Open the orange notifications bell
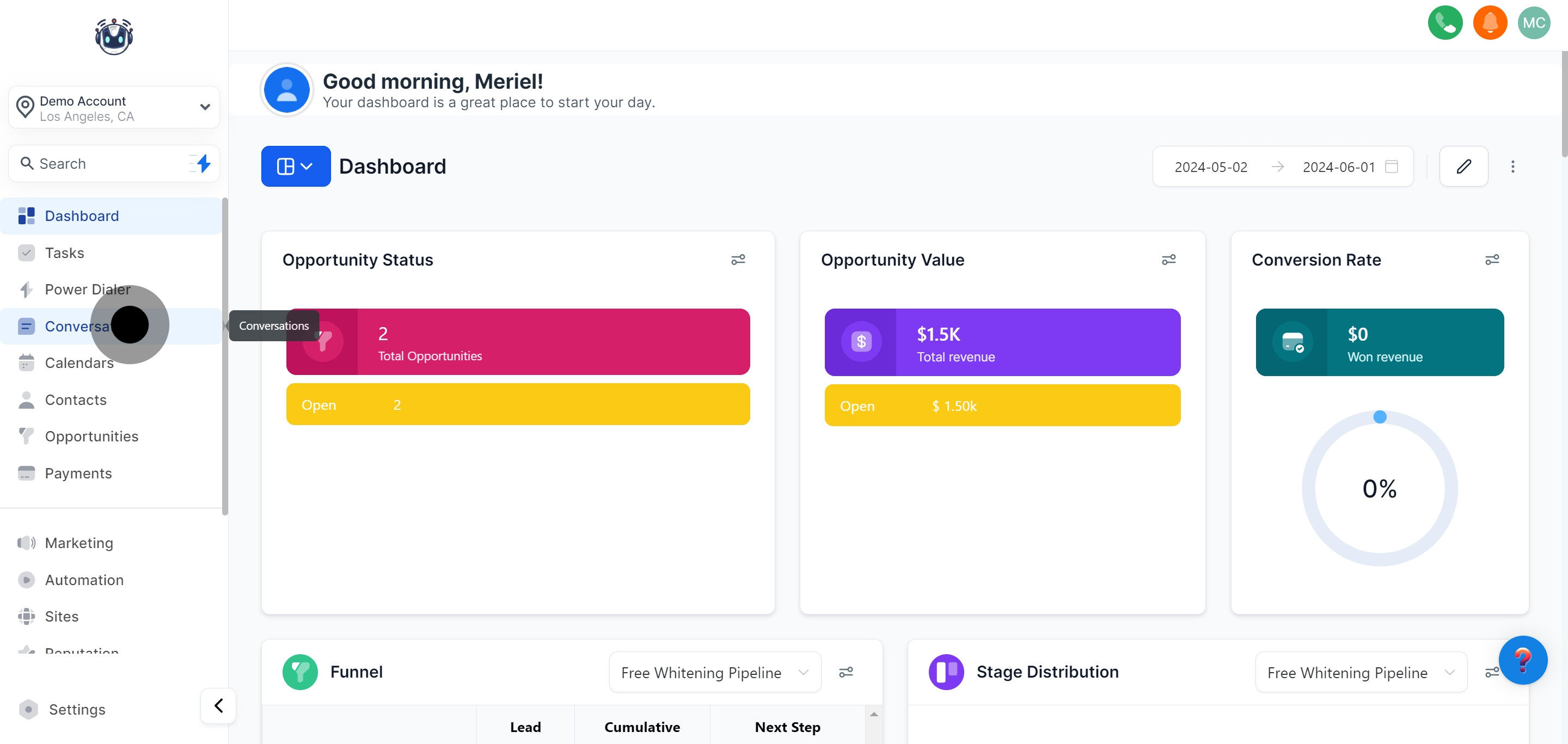This screenshot has height=744, width=1568. pyautogui.click(x=1489, y=23)
